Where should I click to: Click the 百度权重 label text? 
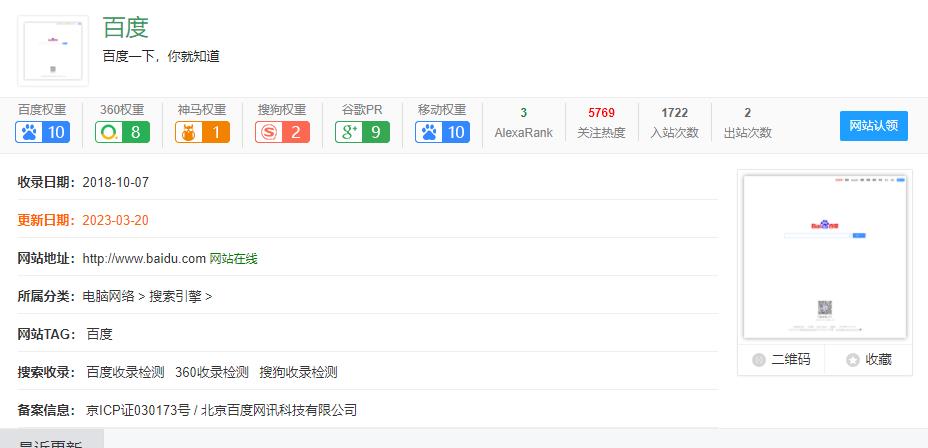tap(42, 109)
